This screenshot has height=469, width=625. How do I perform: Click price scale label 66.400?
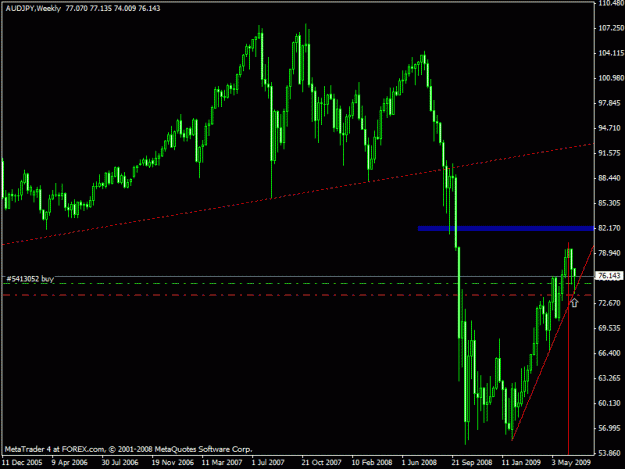[x=609, y=353]
